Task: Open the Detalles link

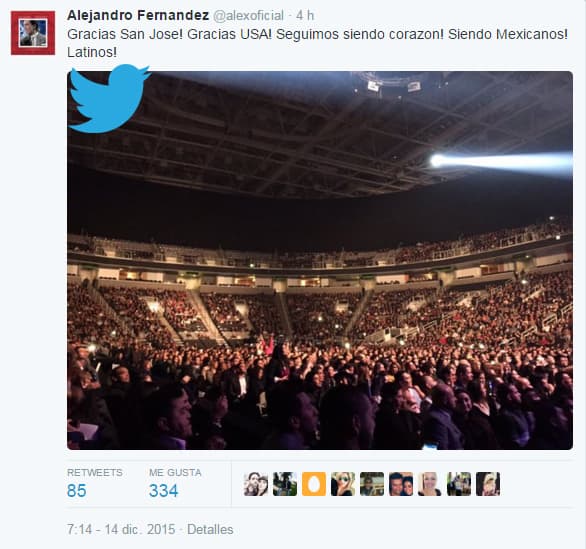Action: pos(210,529)
